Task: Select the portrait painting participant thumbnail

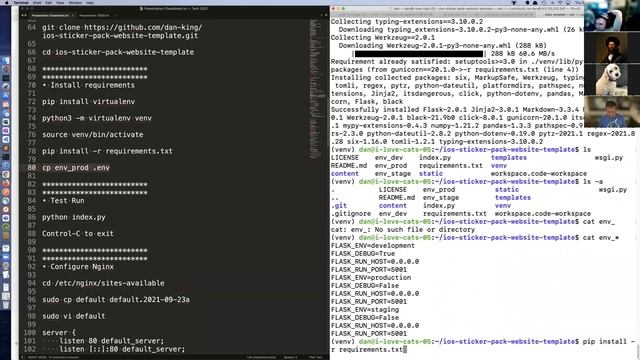Action: tap(611, 47)
